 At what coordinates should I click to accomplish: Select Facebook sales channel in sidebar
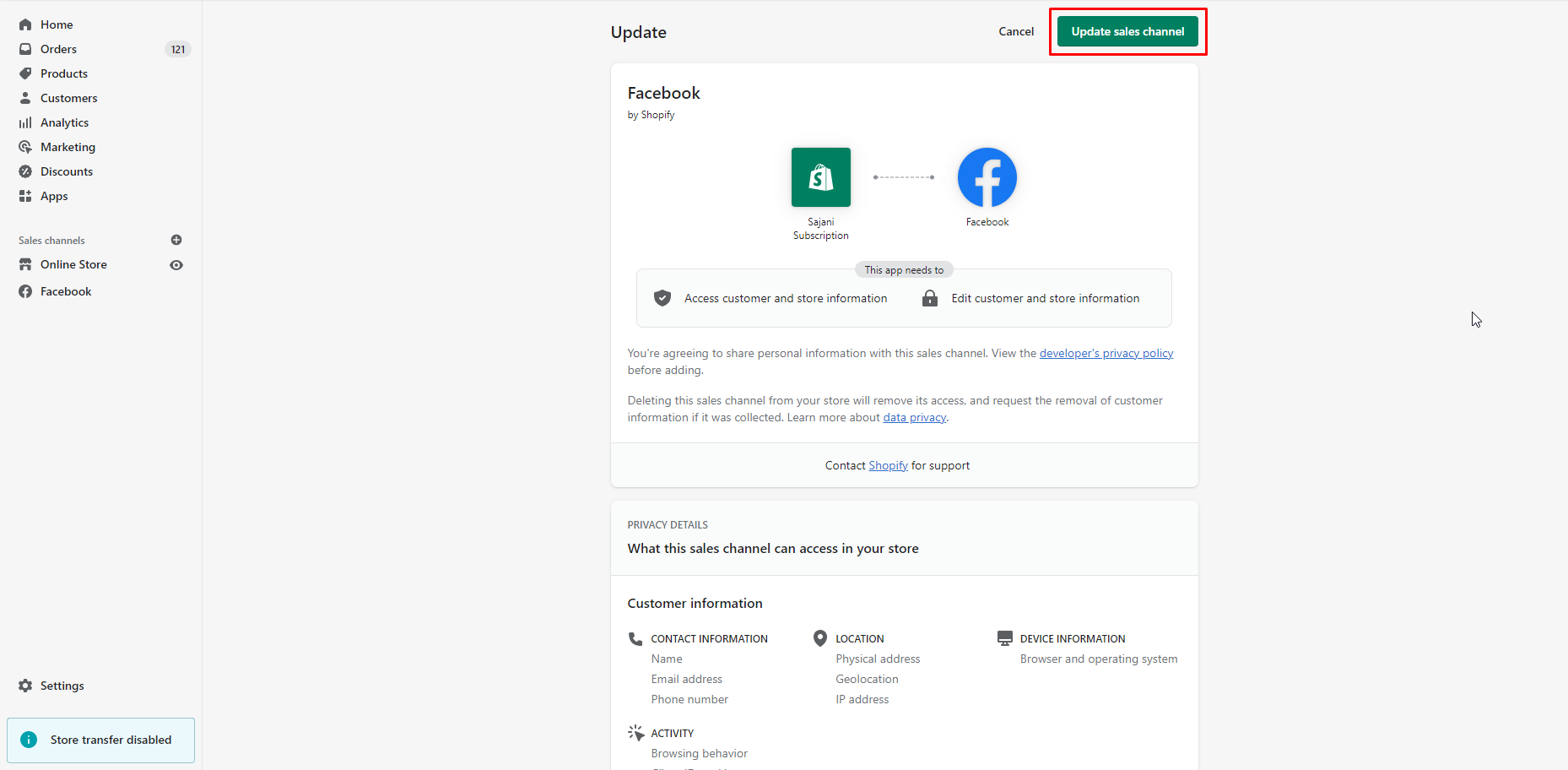(66, 291)
